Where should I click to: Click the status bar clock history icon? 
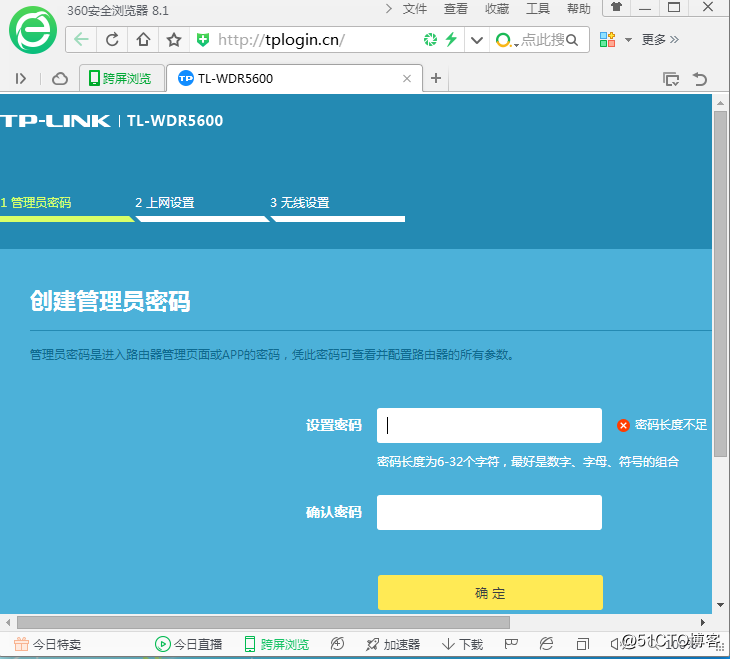[x=337, y=644]
